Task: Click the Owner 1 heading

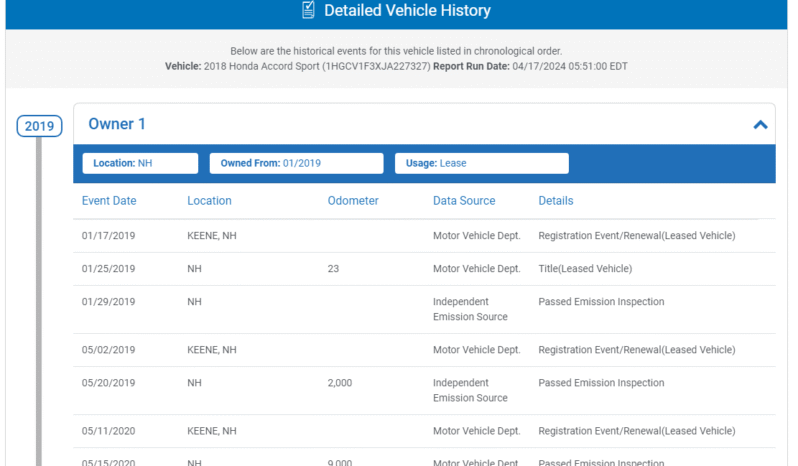Action: [x=117, y=124]
